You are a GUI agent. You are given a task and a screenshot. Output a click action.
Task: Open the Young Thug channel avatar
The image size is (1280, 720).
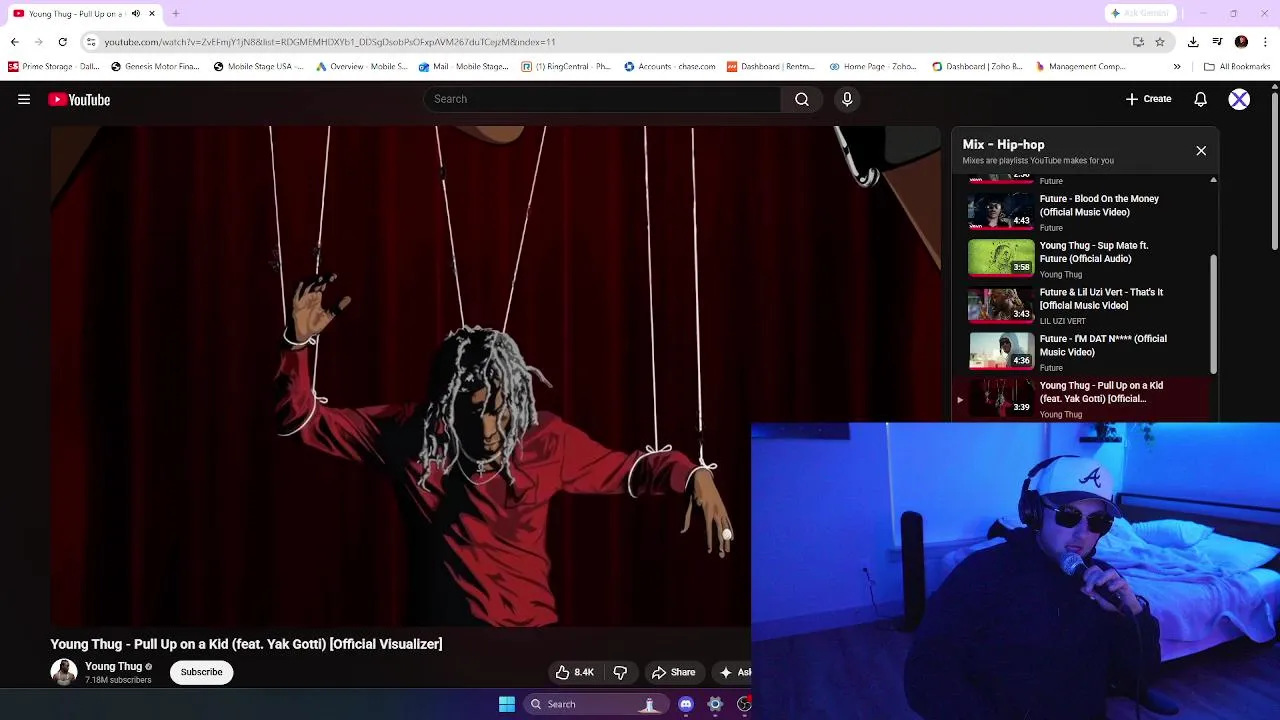[64, 672]
